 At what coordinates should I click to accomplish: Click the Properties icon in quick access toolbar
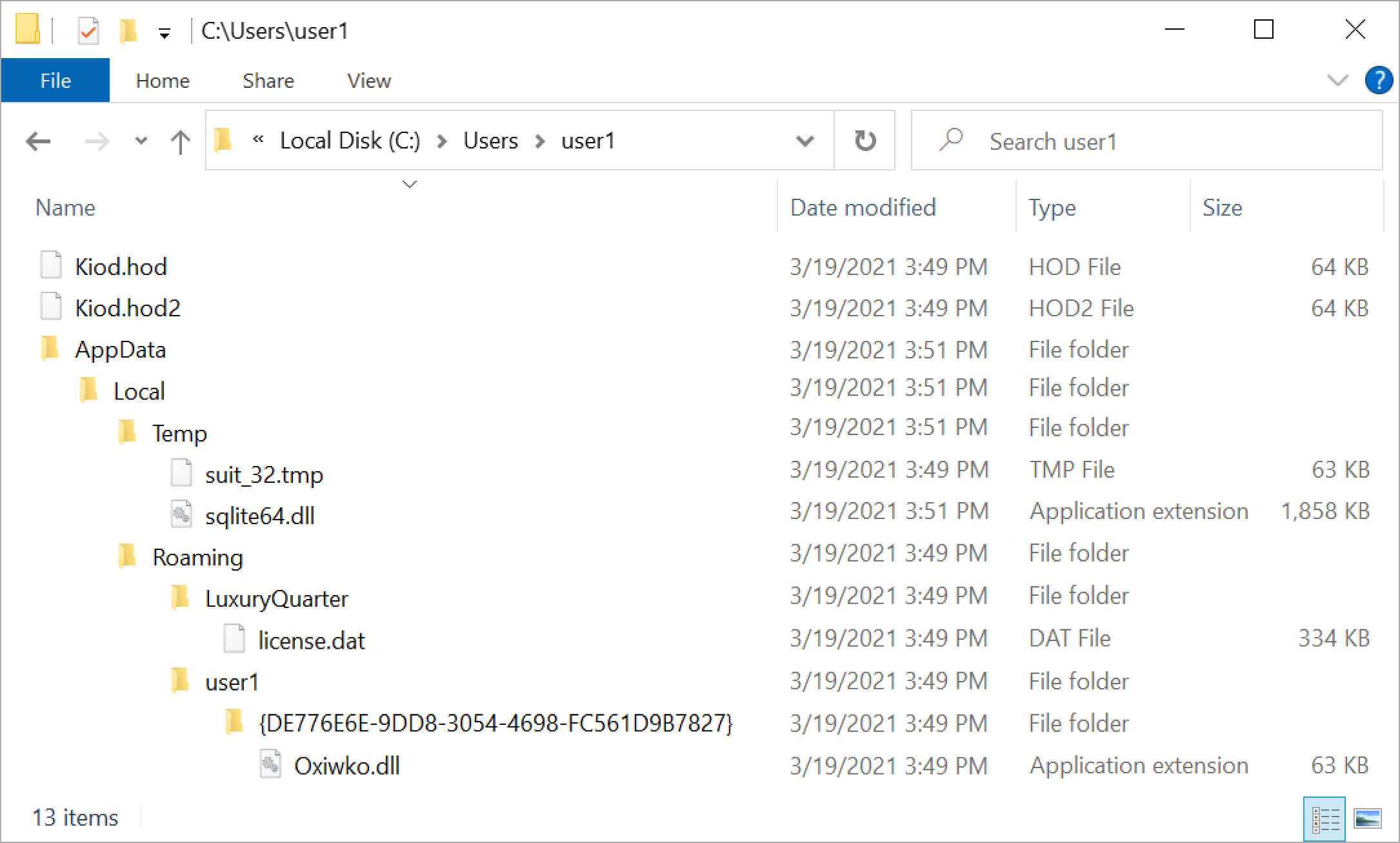pos(88,30)
